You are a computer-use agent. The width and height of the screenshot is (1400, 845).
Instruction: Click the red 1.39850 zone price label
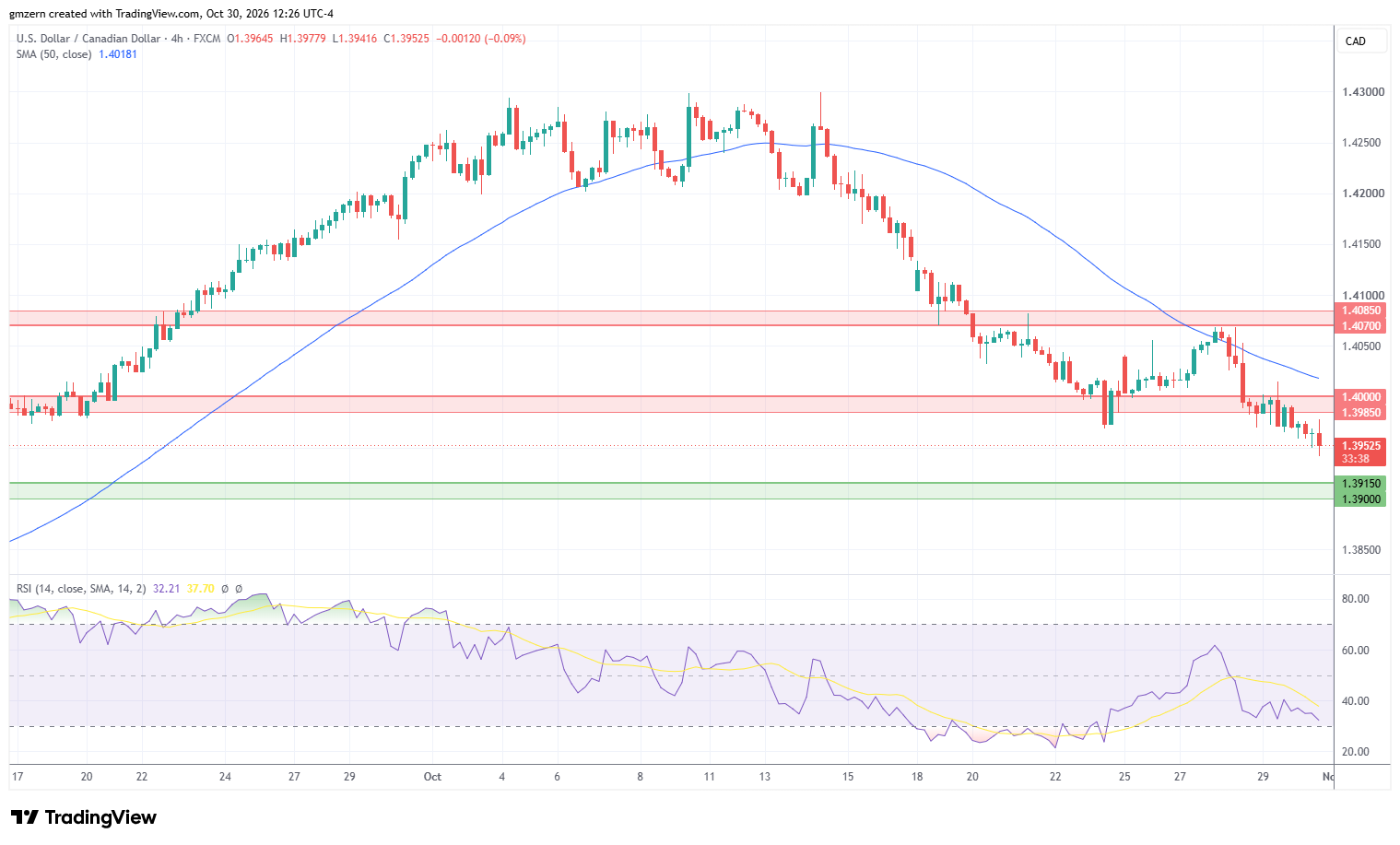(x=1360, y=413)
